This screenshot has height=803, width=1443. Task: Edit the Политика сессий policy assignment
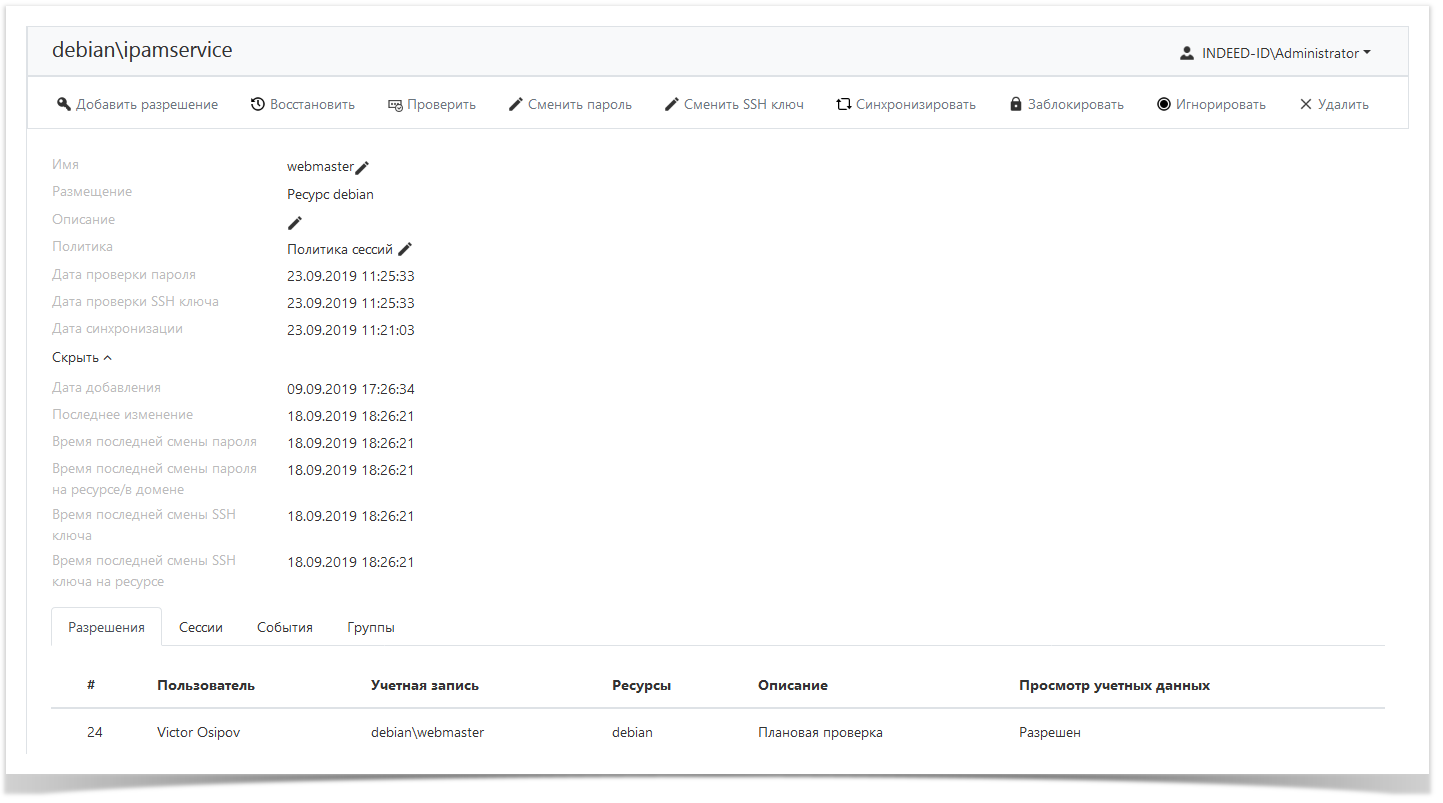pos(406,248)
